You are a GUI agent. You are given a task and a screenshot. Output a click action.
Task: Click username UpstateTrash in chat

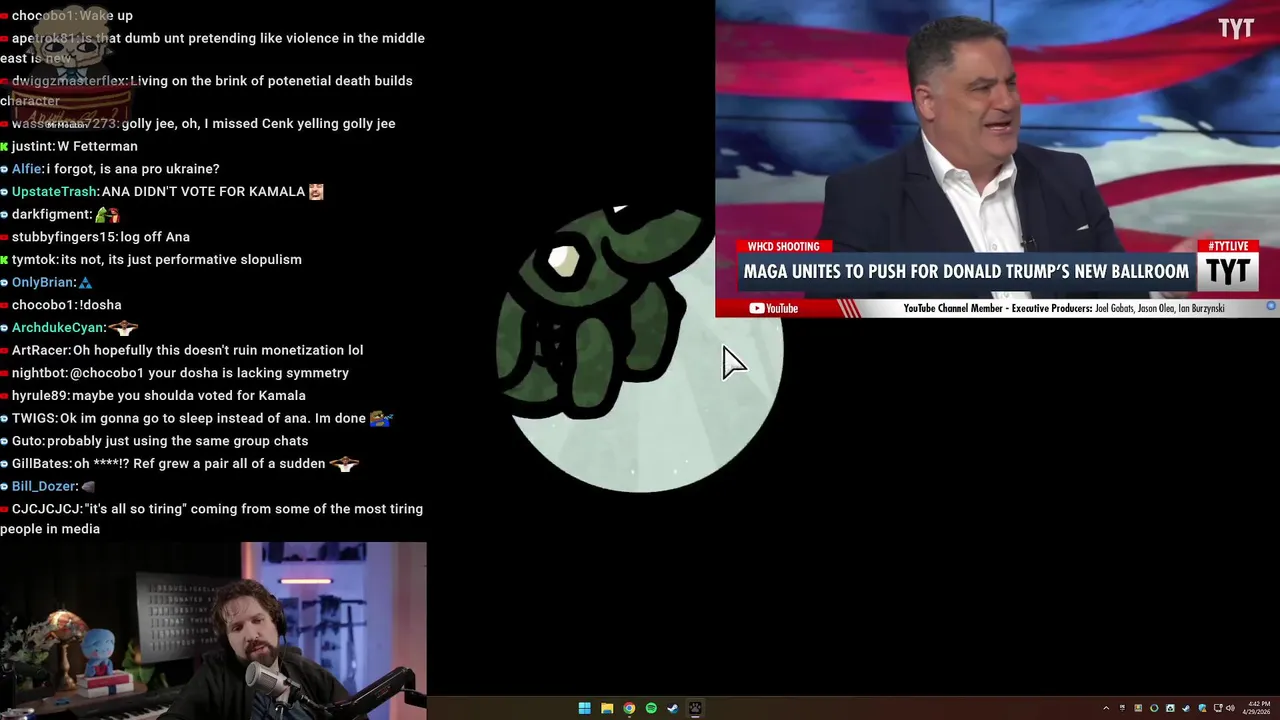click(x=55, y=191)
